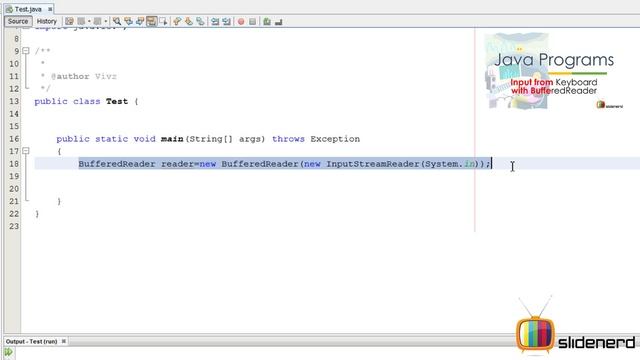Click the closing brace on line 22

pos(37,213)
